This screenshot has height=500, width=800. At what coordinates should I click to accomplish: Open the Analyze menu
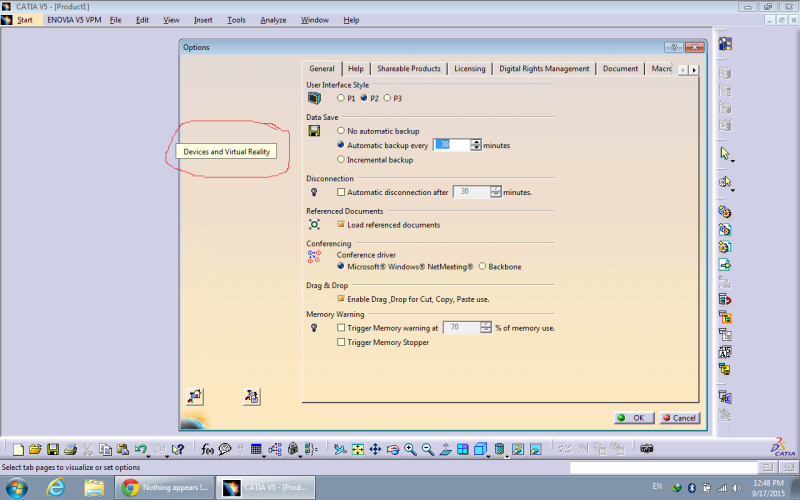(273, 20)
